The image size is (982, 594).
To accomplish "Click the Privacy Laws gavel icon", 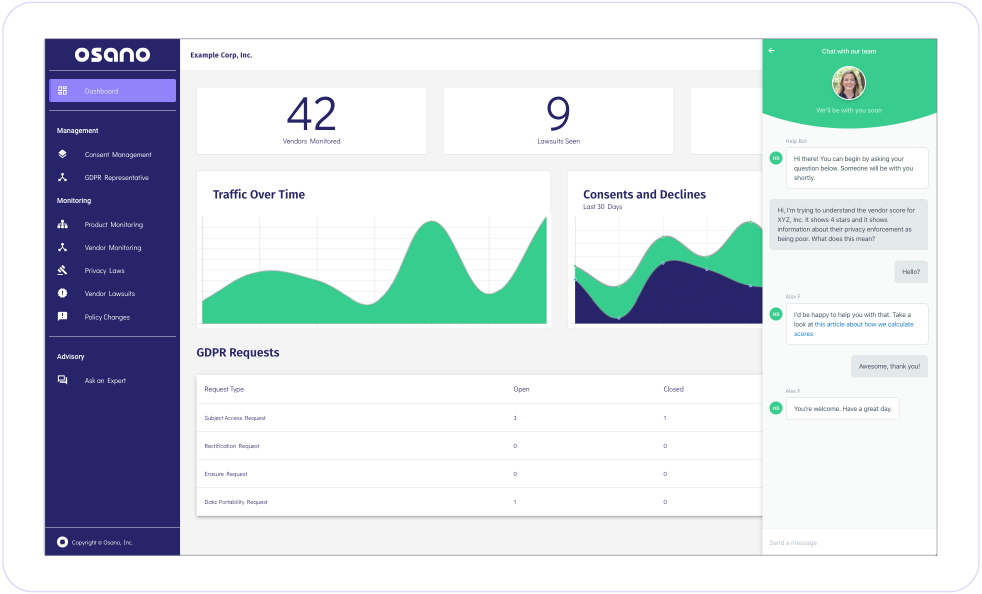I will pos(62,270).
